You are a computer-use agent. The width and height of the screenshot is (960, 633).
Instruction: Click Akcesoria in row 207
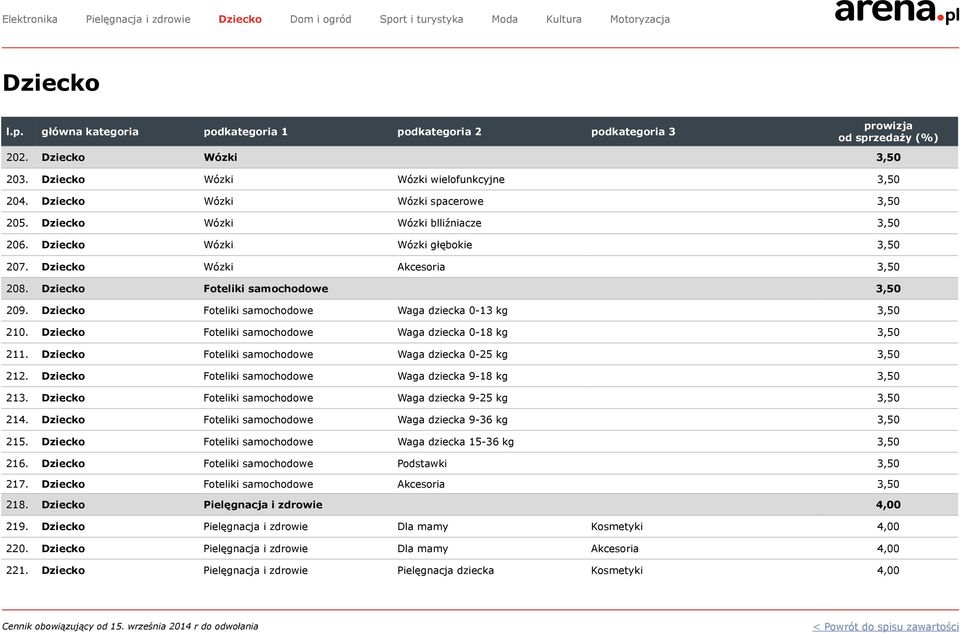pos(421,267)
